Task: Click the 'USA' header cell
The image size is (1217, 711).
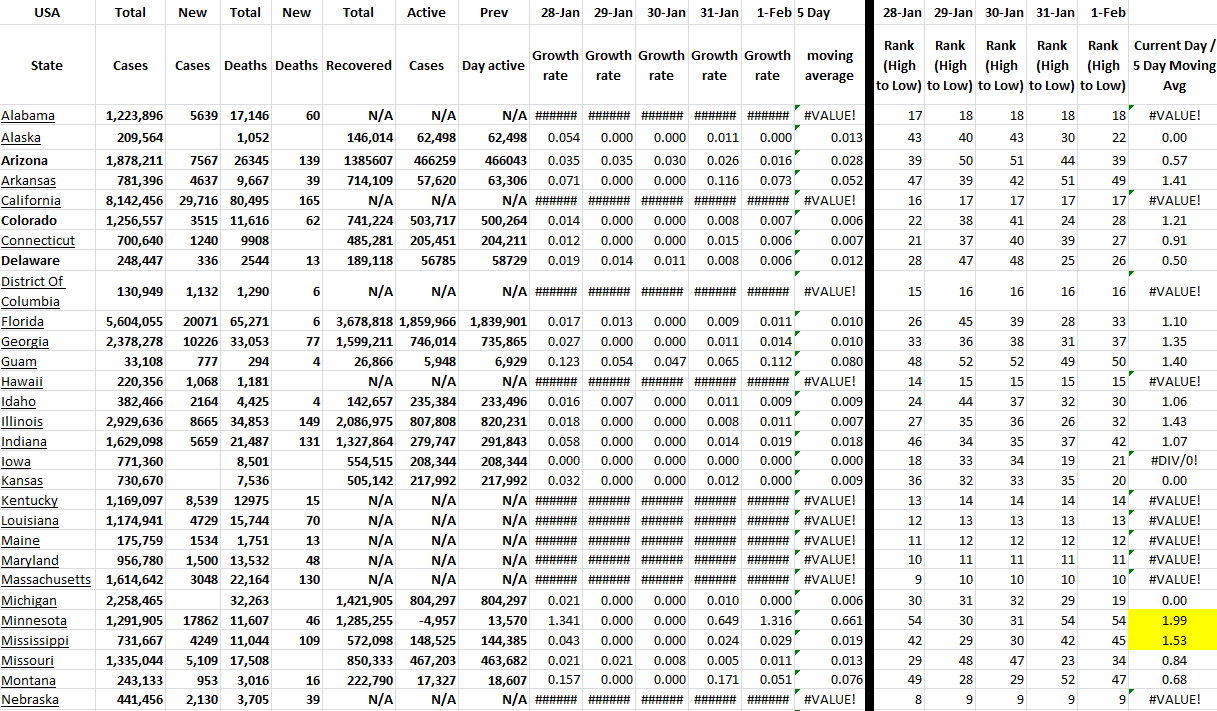Action: click(x=47, y=13)
